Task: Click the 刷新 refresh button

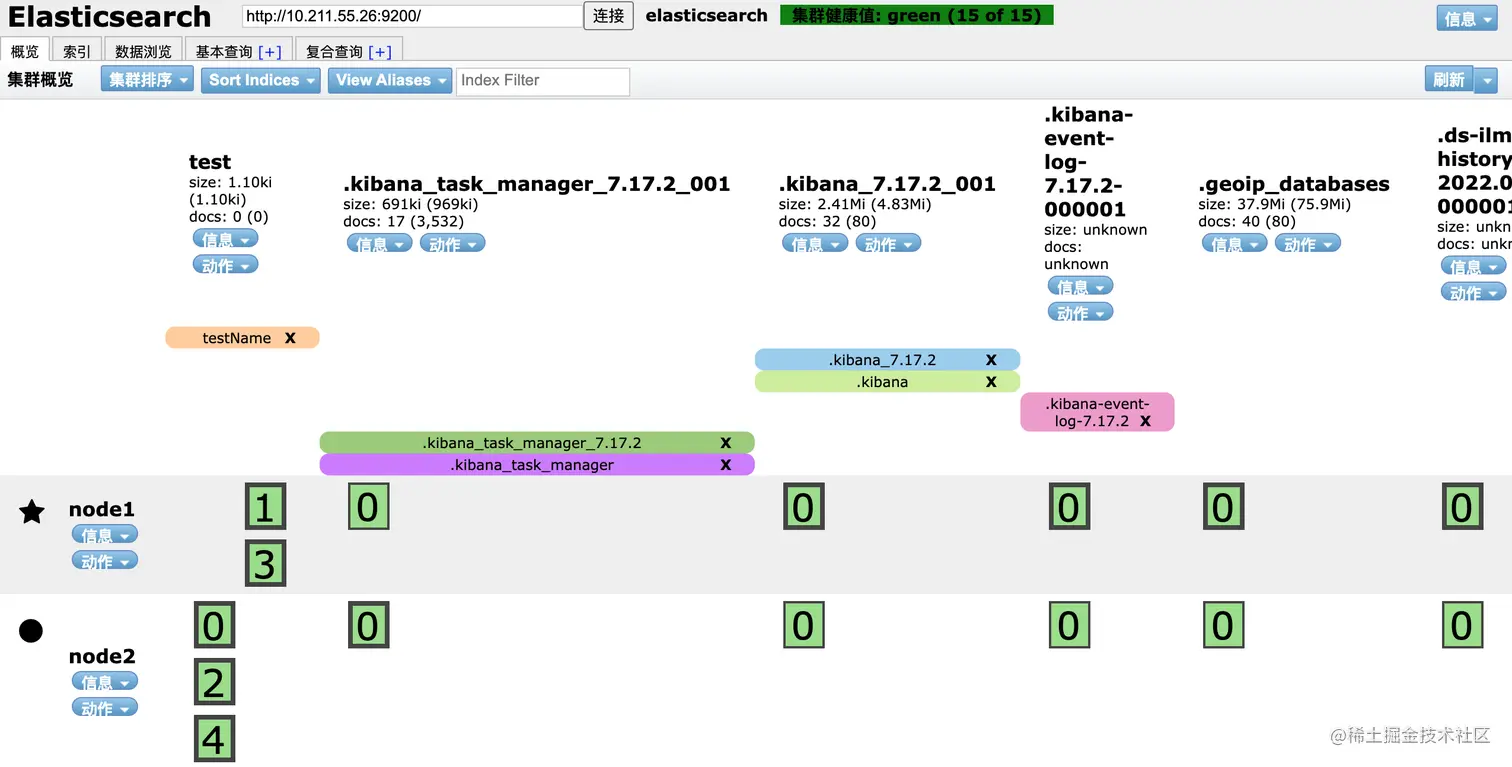Action: pos(1449,80)
